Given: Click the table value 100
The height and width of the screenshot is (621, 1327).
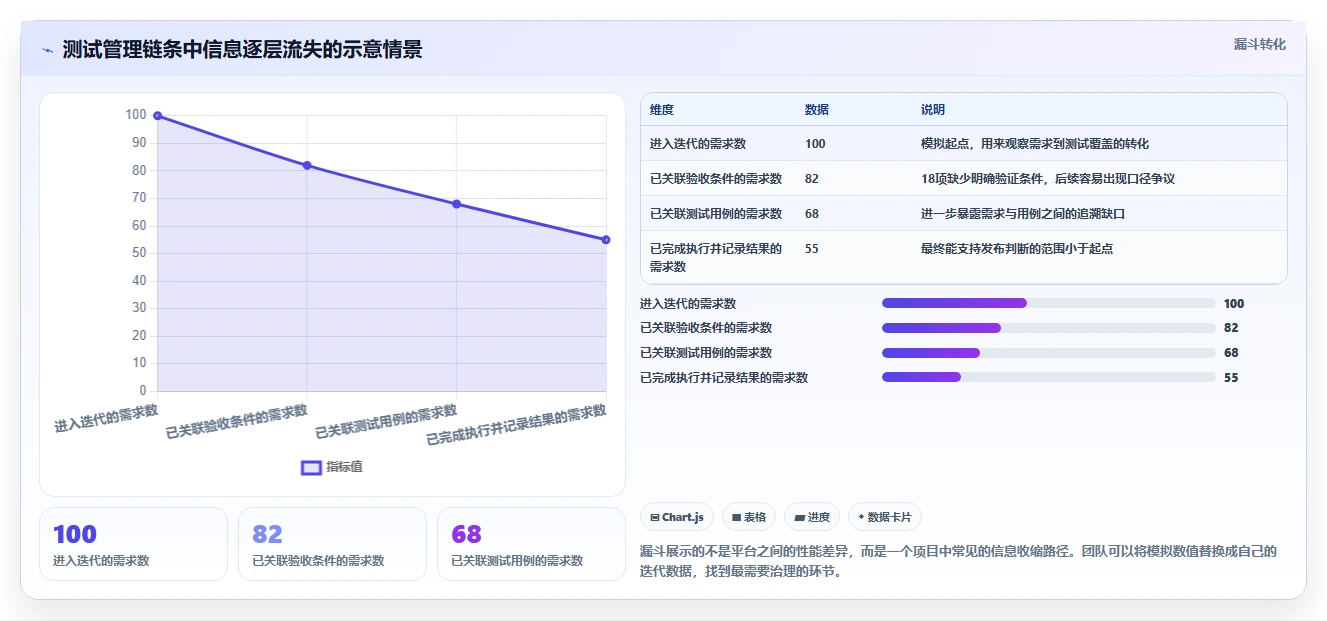Looking at the screenshot, I should tap(815, 144).
